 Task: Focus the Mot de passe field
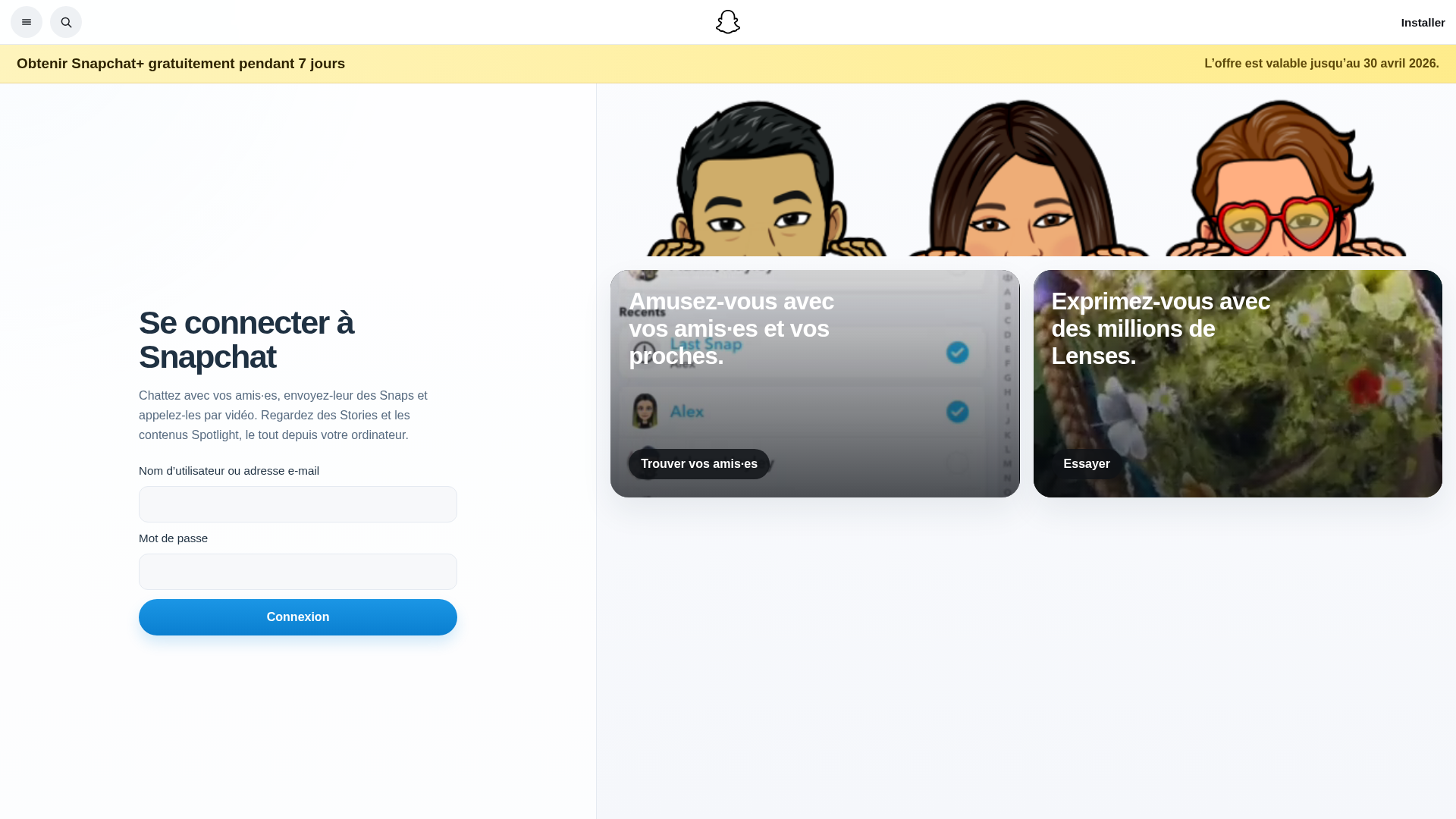298,572
